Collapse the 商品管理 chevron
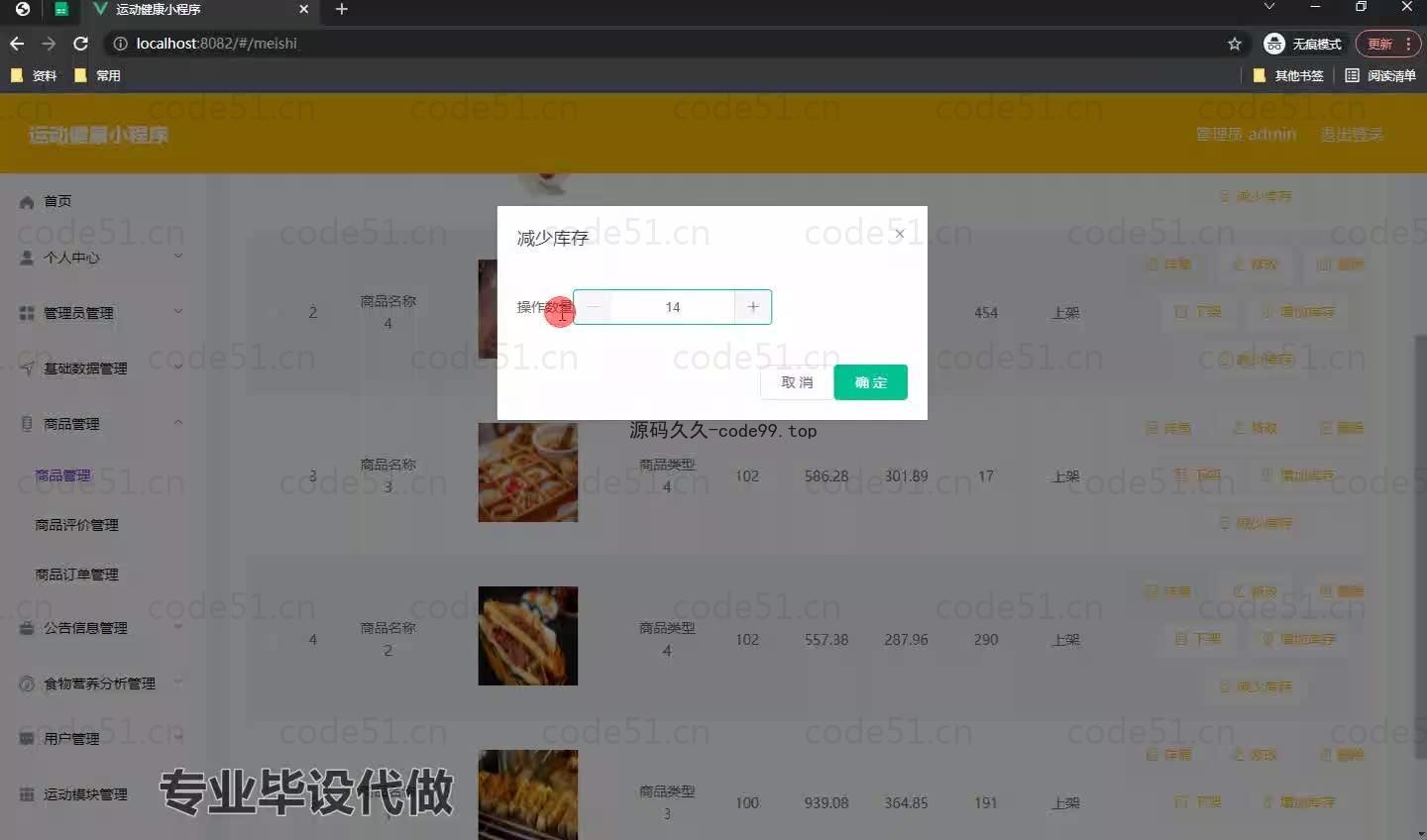The width and height of the screenshot is (1427, 840). coord(178,422)
